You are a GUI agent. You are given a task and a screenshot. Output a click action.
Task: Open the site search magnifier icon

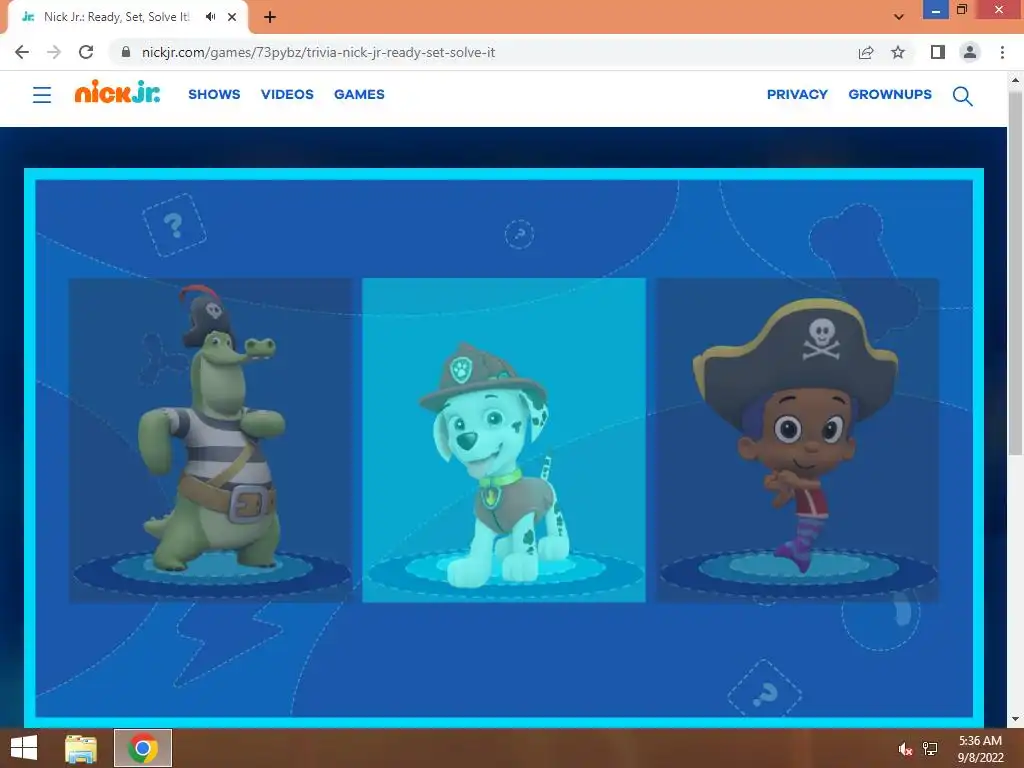[962, 96]
